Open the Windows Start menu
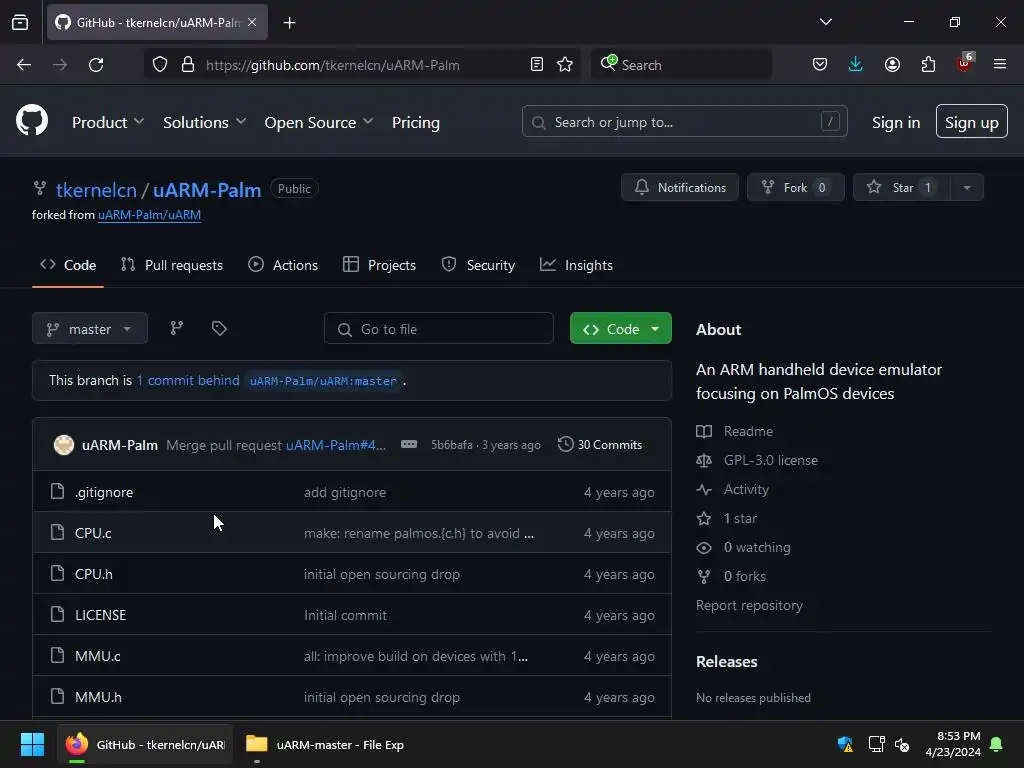 (x=32, y=744)
